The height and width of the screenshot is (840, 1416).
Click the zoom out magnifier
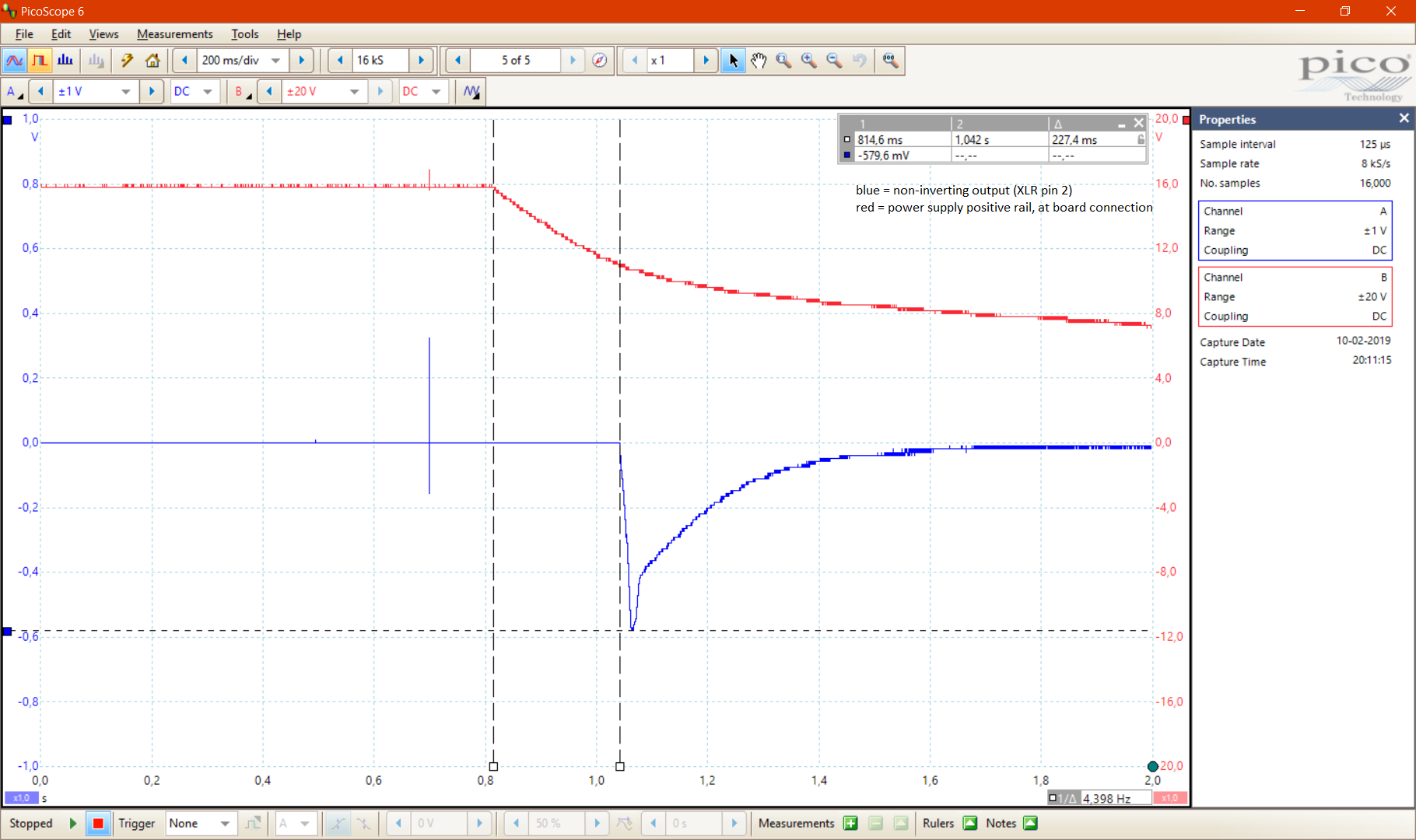[834, 60]
